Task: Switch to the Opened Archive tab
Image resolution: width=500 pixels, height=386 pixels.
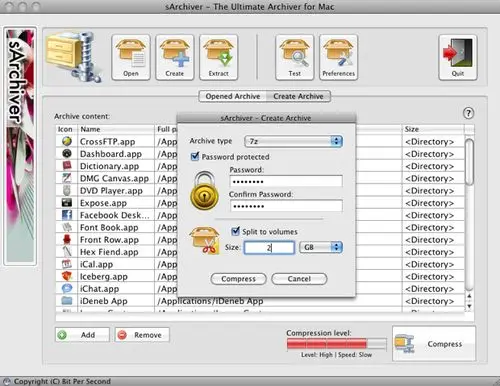Action: click(x=233, y=96)
